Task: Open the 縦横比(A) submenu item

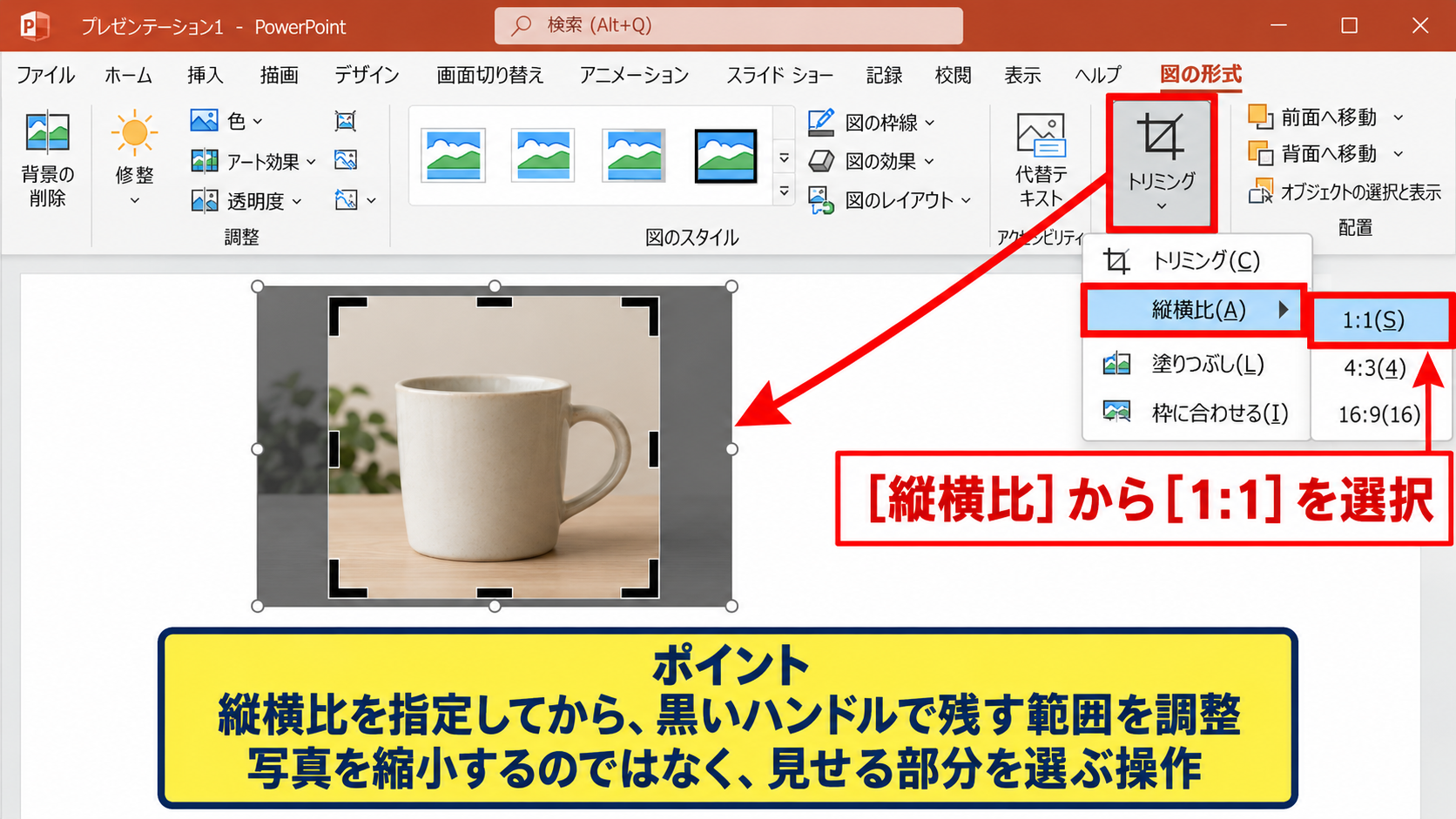Action: (1194, 310)
